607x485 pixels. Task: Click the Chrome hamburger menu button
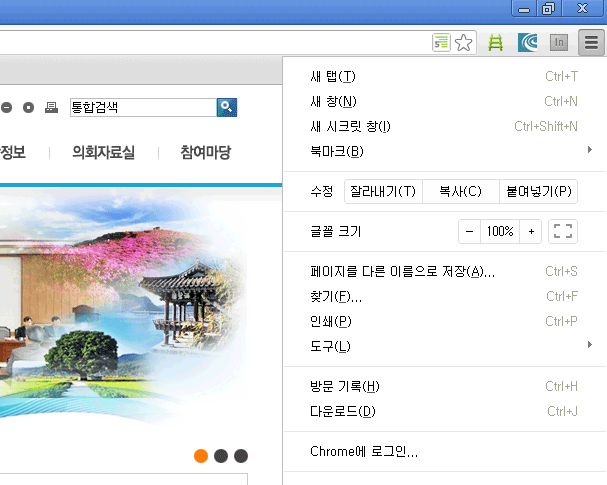click(591, 43)
